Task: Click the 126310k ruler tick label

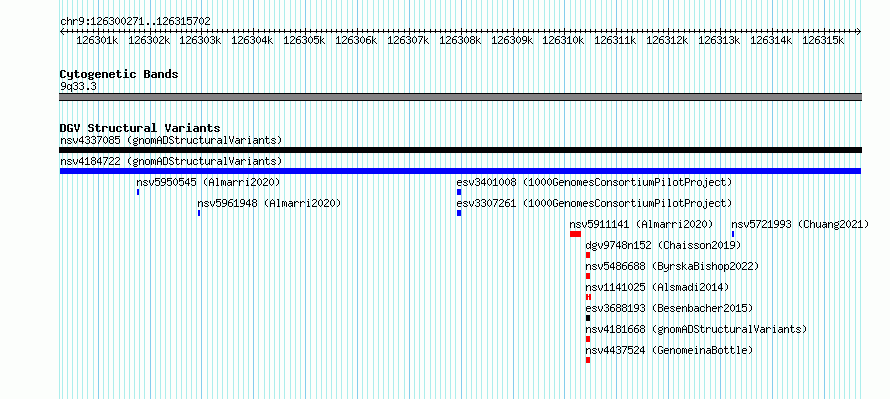Action: click(x=564, y=40)
